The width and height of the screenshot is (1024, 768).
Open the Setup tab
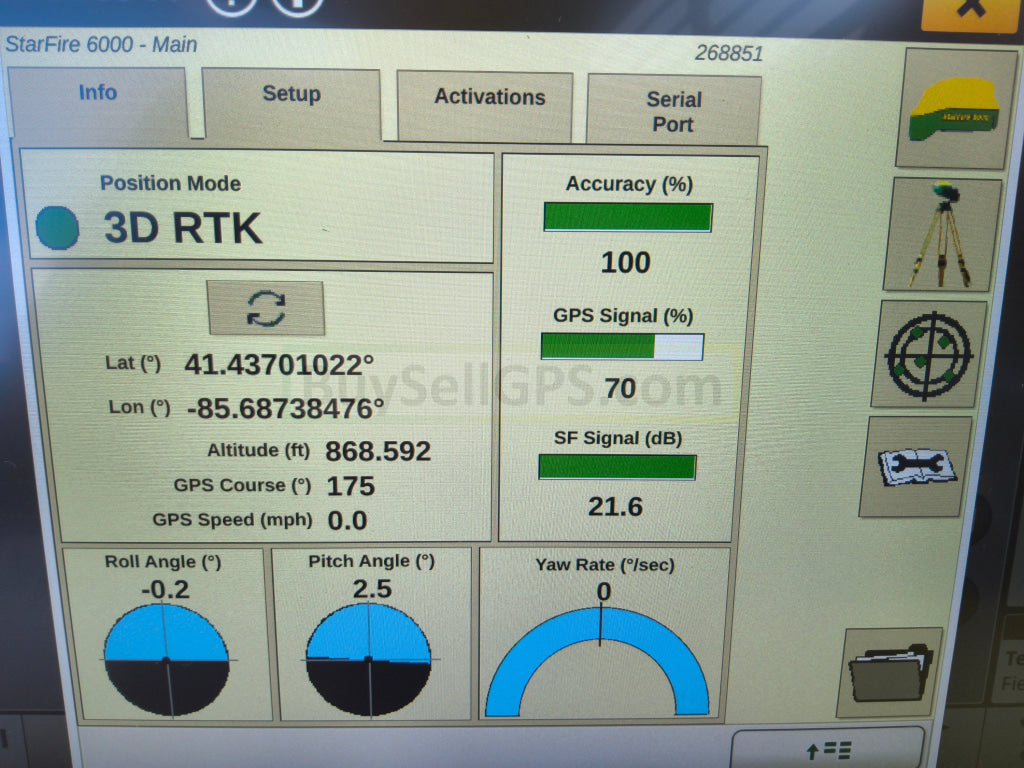click(x=291, y=95)
